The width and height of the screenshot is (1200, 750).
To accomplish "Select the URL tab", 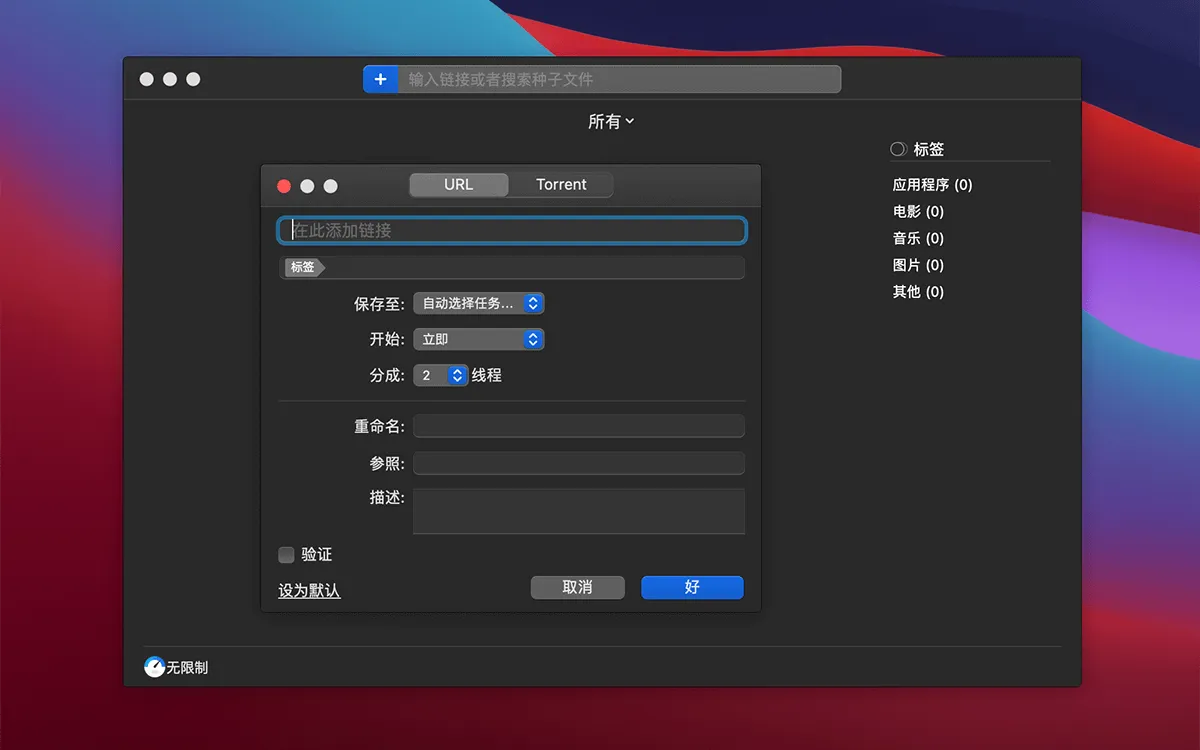I will pos(459,185).
